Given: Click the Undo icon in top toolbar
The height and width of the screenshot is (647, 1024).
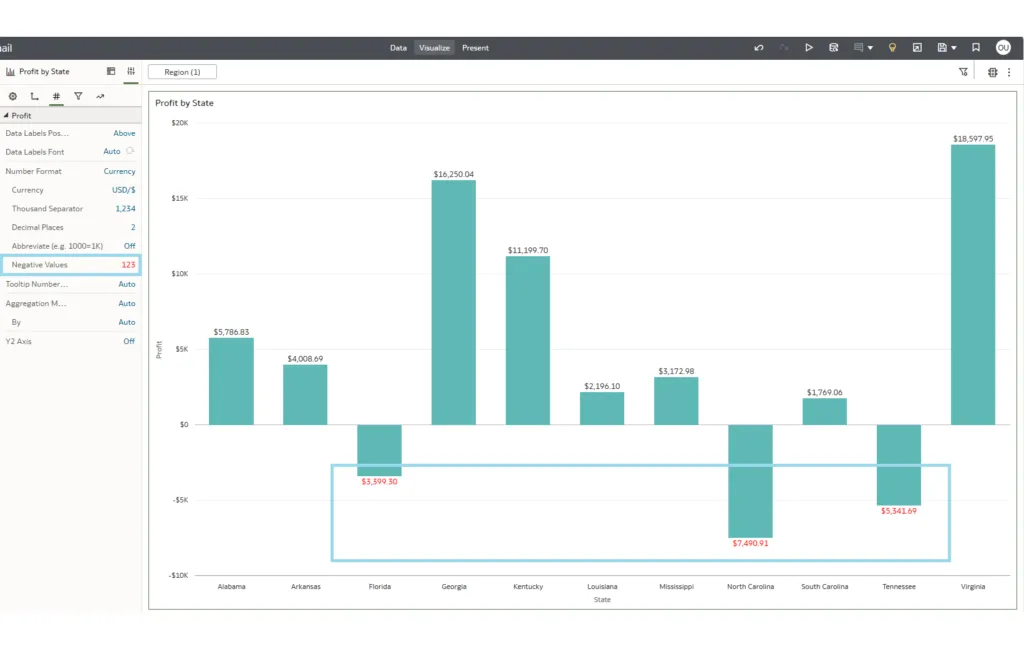Looking at the screenshot, I should 759,47.
